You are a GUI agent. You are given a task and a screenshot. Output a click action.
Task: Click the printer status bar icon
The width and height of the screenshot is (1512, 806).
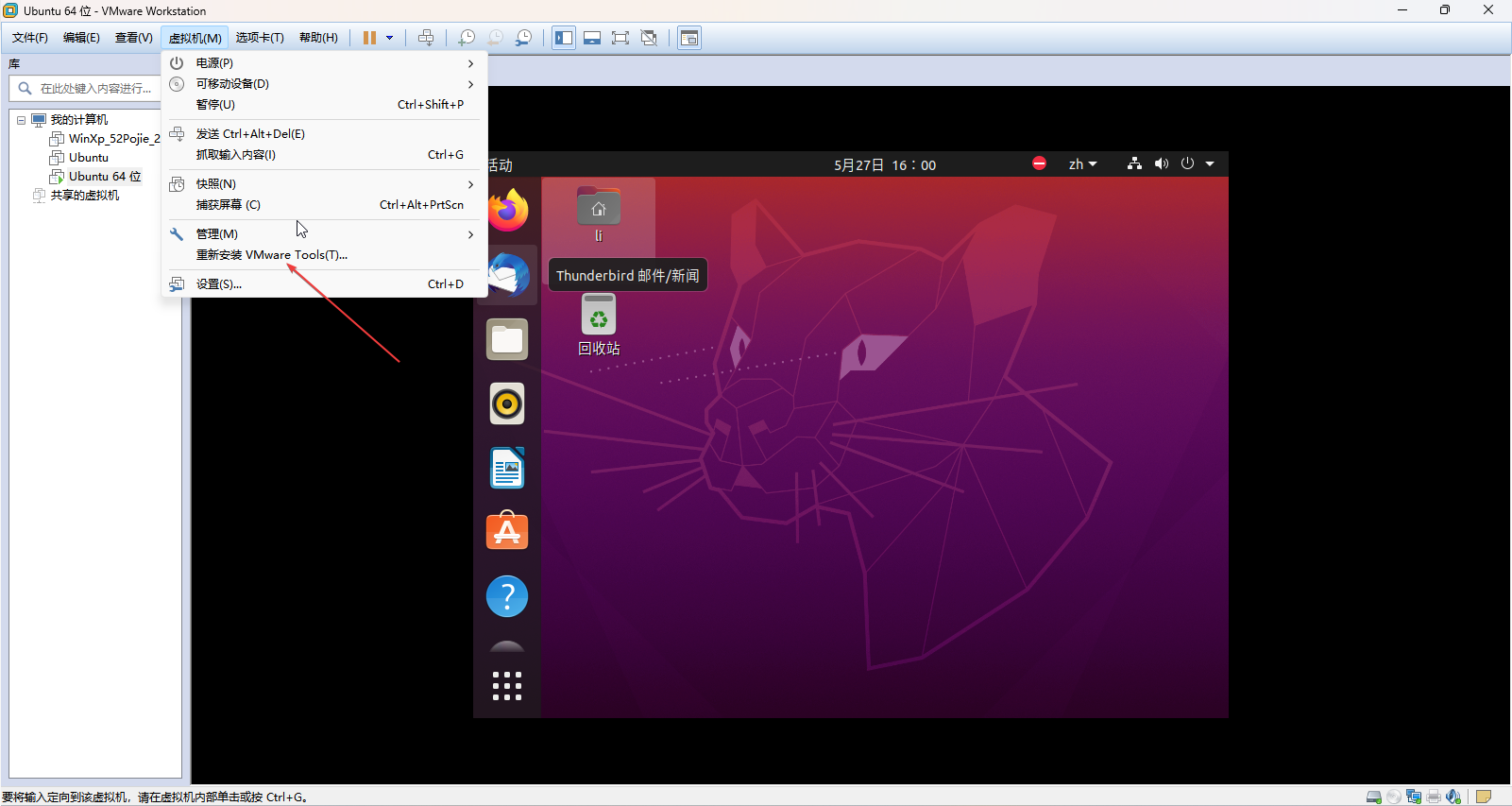pyautogui.click(x=1434, y=797)
